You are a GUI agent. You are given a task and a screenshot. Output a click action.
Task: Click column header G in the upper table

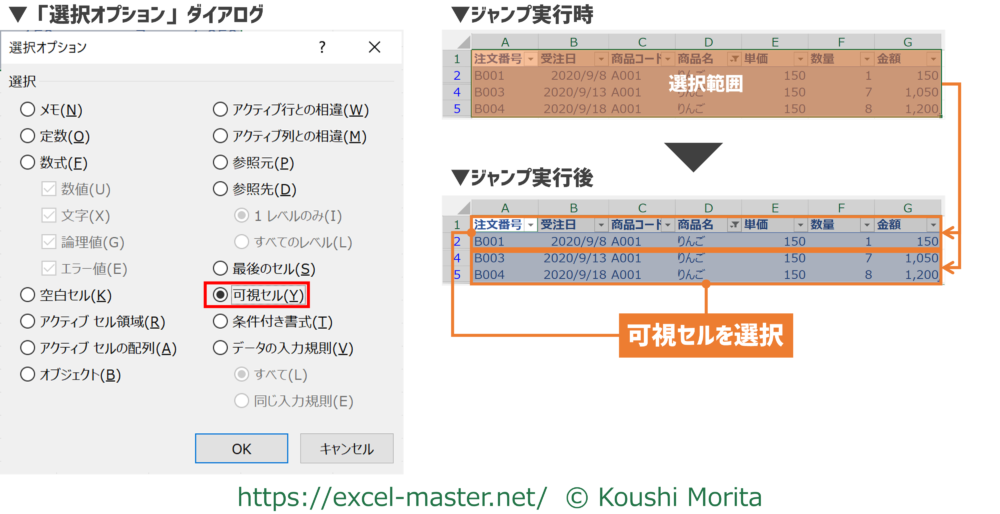[x=907, y=42]
